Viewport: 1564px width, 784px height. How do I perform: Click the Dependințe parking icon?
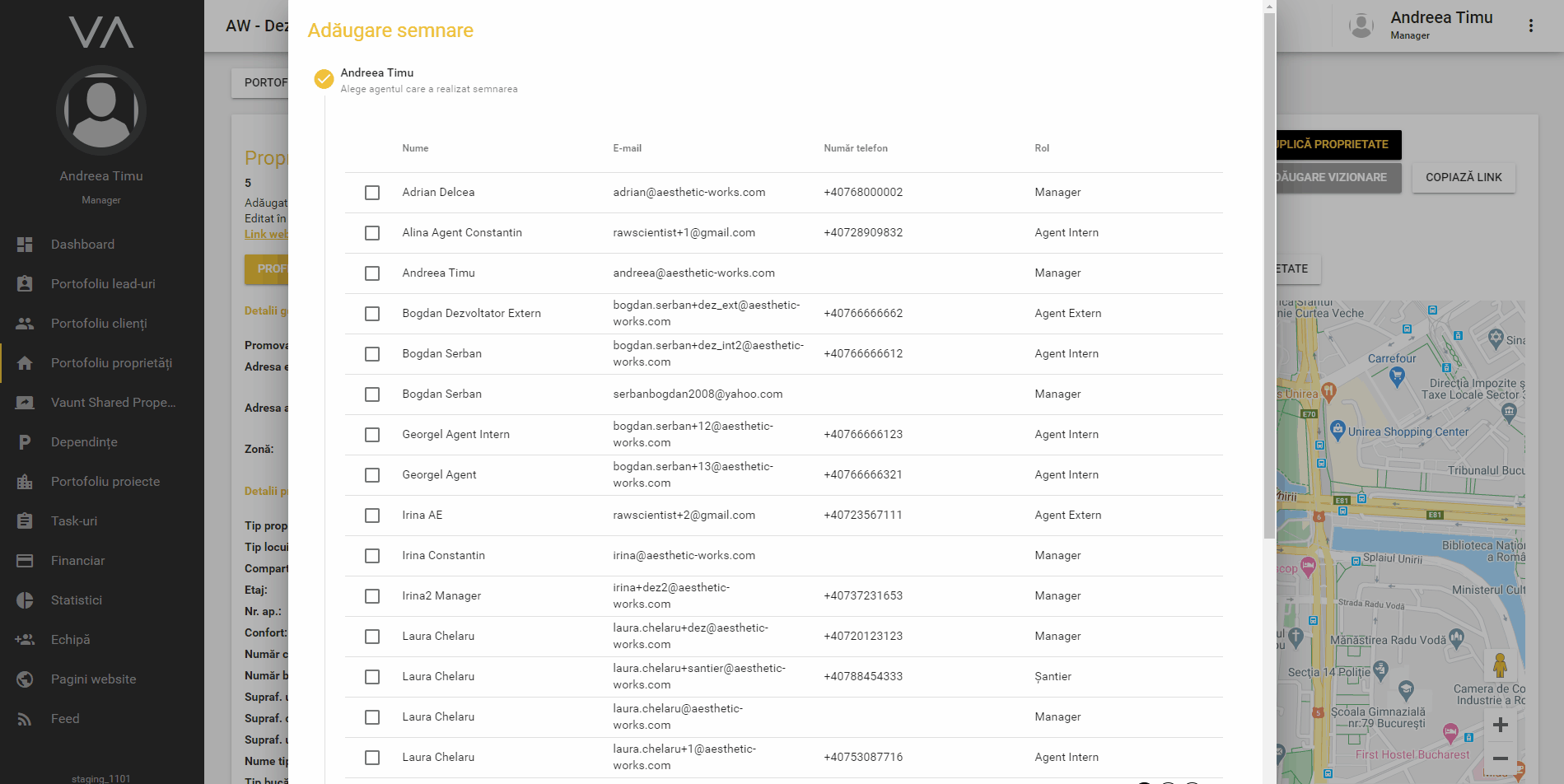tap(25, 442)
